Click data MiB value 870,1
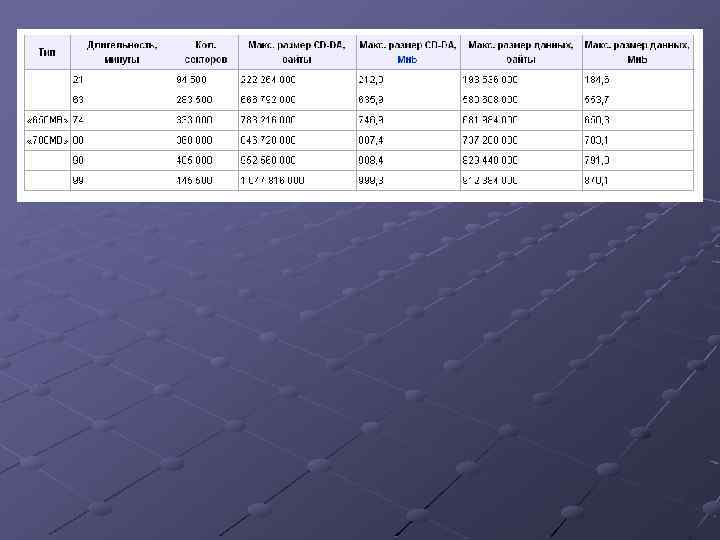The image size is (720, 540). tap(596, 180)
